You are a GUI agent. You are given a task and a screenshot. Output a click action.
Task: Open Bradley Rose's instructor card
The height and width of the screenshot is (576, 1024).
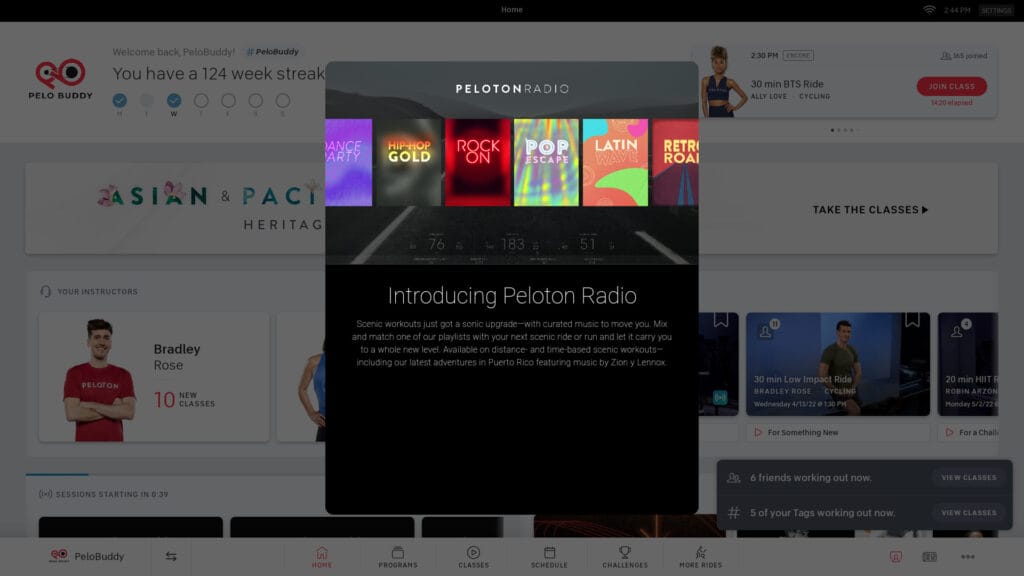153,376
